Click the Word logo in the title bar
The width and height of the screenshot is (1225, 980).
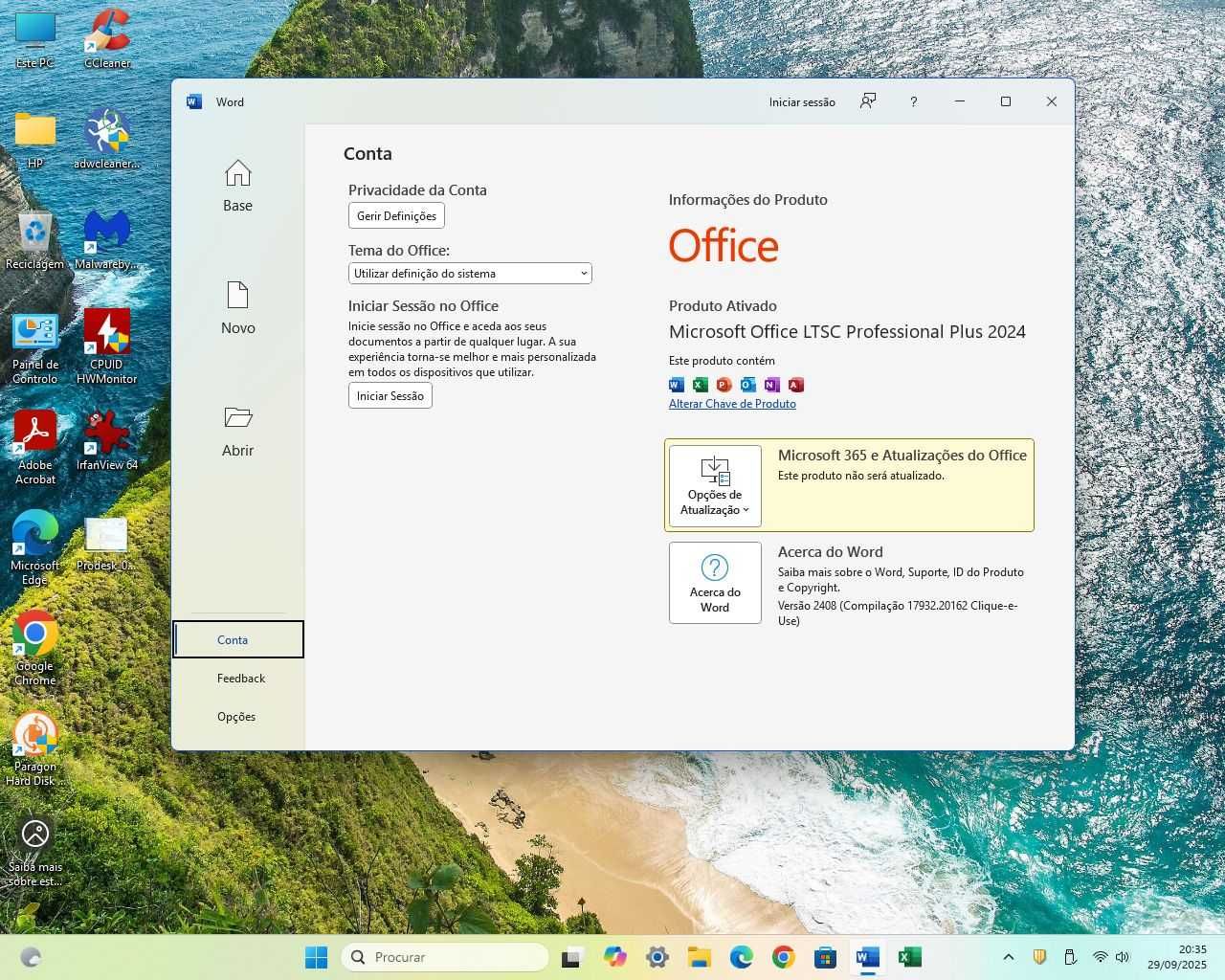(x=194, y=101)
